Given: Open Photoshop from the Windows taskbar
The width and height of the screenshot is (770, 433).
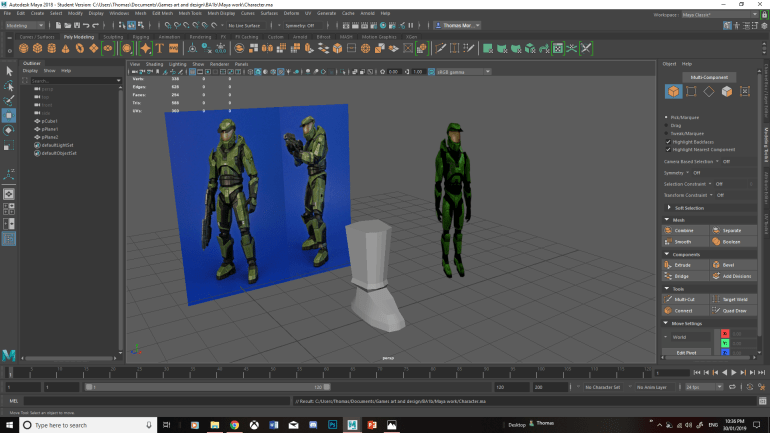Looking at the screenshot, I should (332, 425).
